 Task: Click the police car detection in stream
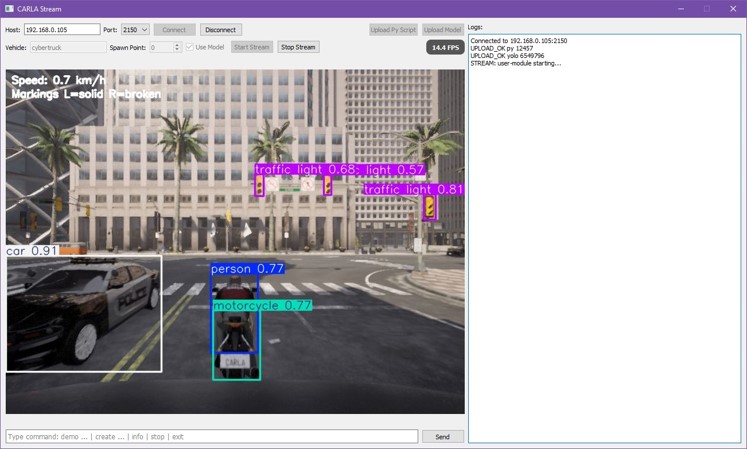(84, 314)
